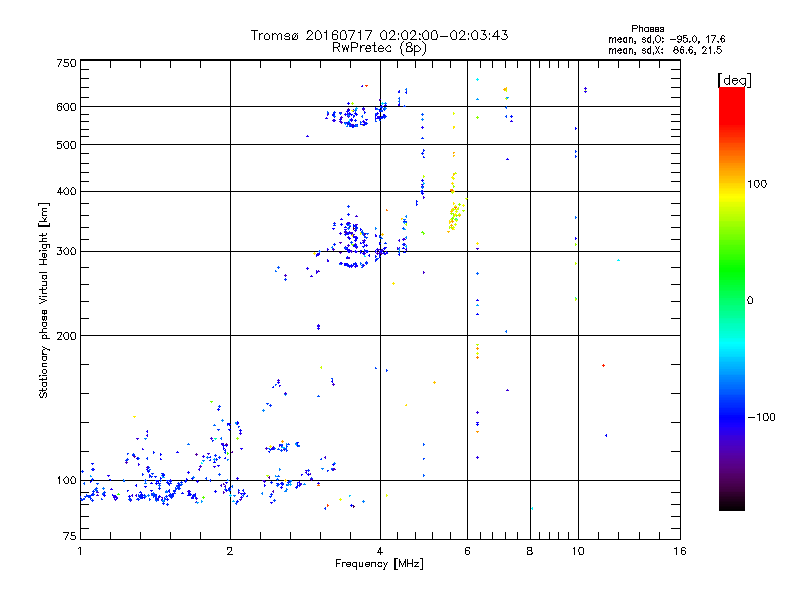The width and height of the screenshot is (800, 600).
Task: Click the '200' y-axis tick label
Action: tap(66, 336)
